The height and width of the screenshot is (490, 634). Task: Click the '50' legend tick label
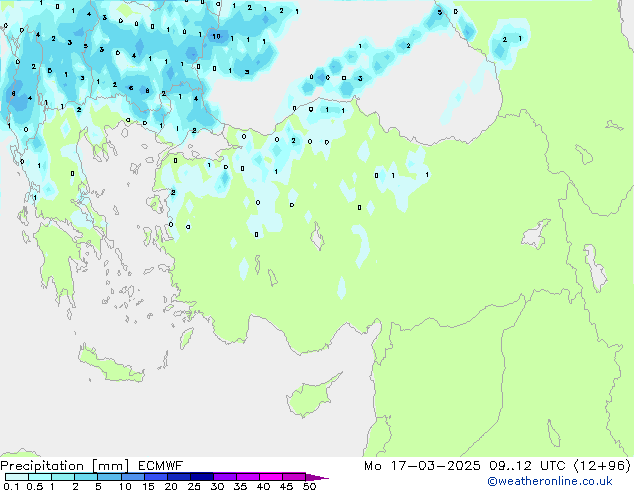click(x=310, y=486)
